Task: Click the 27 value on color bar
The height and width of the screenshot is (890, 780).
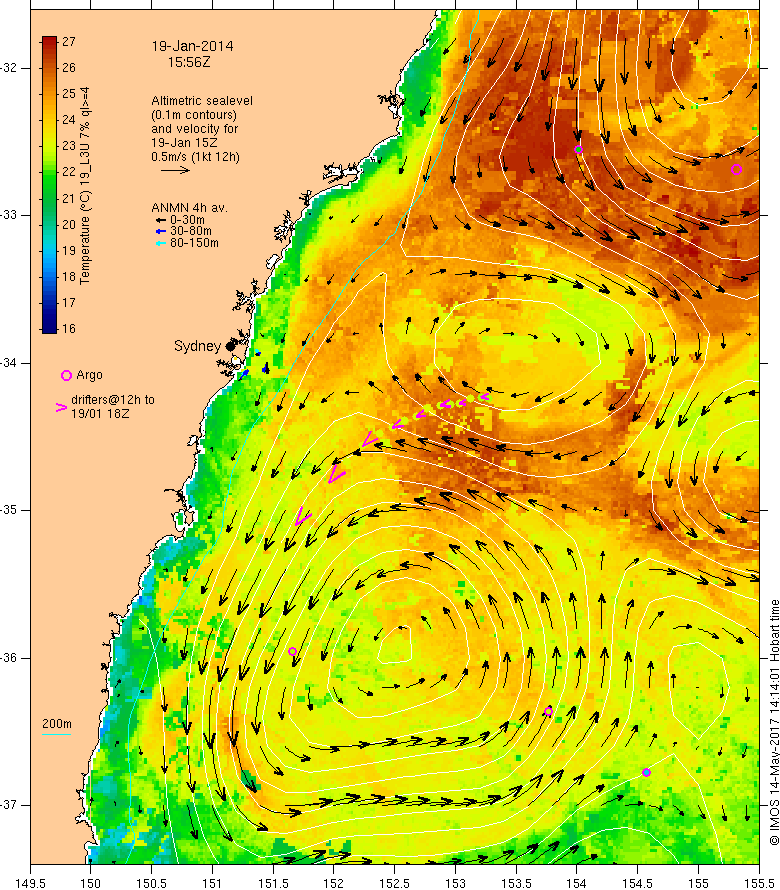Action: (x=69, y=41)
